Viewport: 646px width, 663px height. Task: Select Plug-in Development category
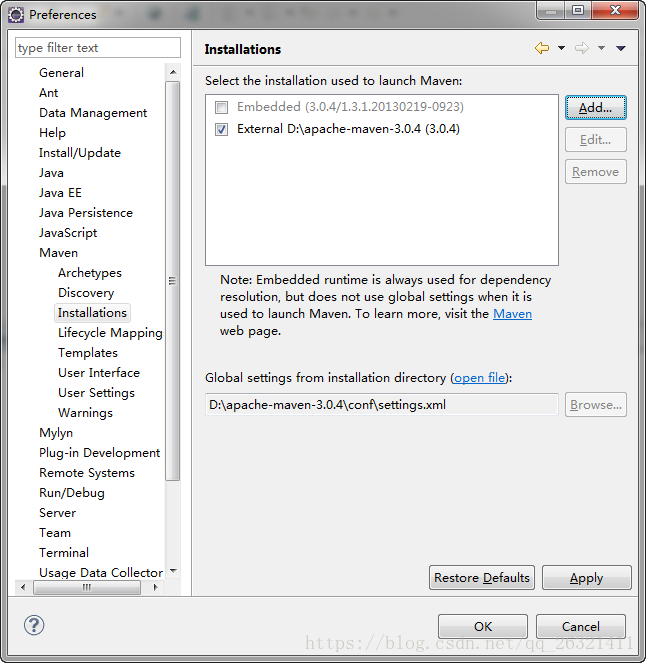(x=99, y=453)
